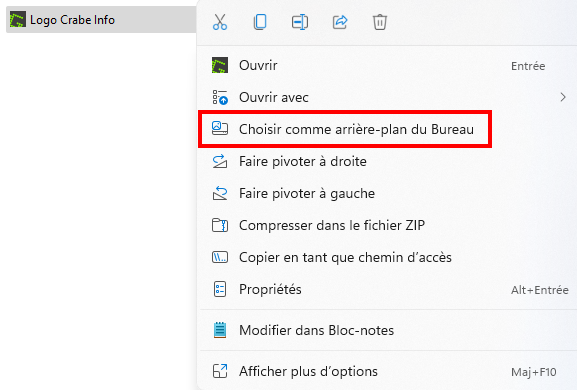Image resolution: width=577 pixels, height=390 pixels.
Task: Choose Ouvrir in the context menu
Action: 387,65
